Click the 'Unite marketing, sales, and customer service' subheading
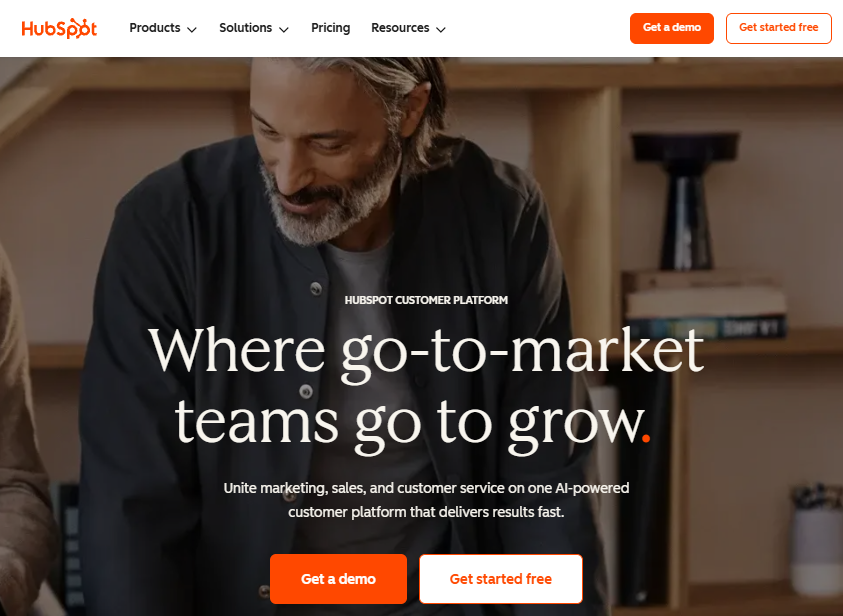843x616 pixels. (426, 500)
